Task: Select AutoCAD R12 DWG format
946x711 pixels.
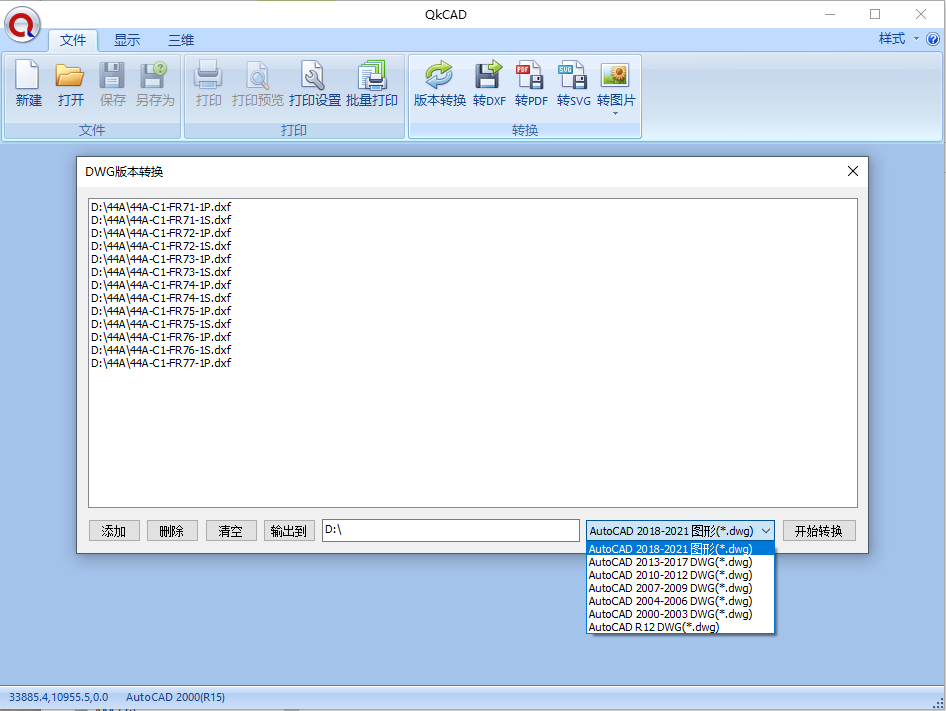Action: coord(680,627)
